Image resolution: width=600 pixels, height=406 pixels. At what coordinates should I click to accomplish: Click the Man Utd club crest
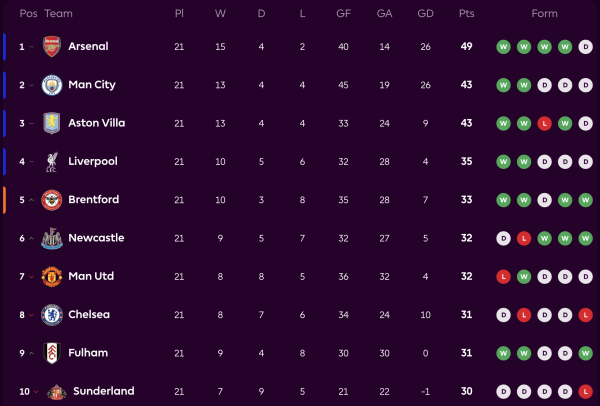[x=51, y=276]
